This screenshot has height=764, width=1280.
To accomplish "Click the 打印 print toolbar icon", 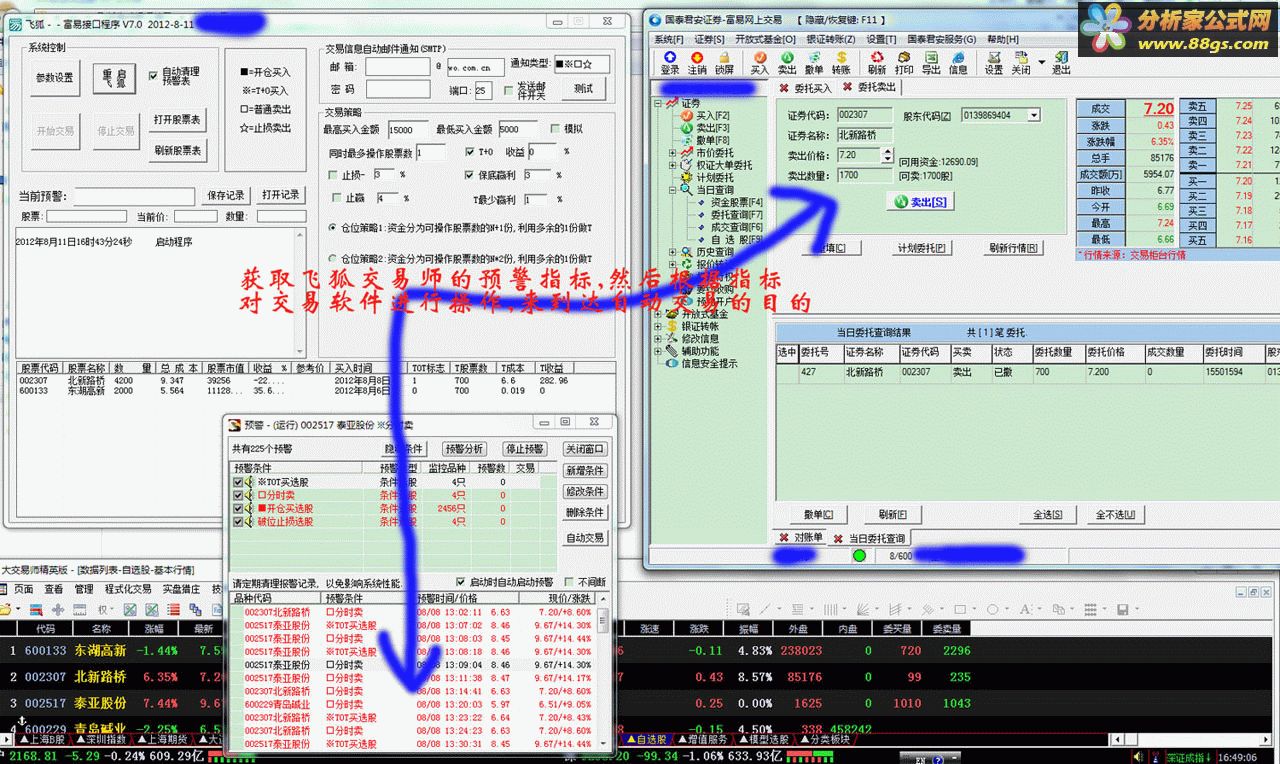I will (904, 63).
